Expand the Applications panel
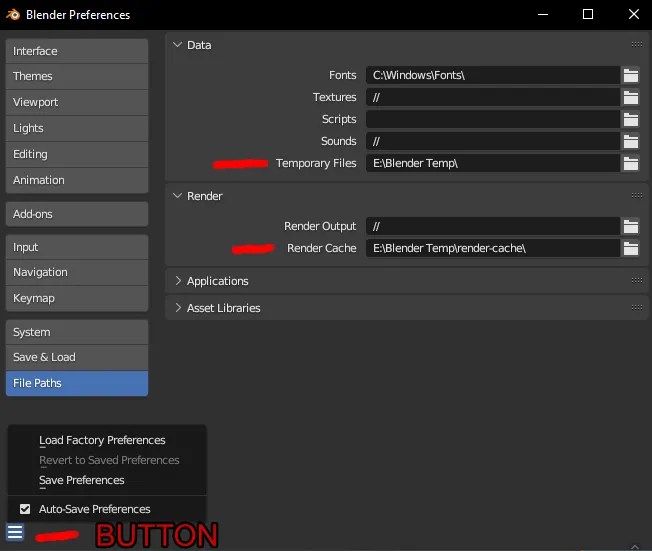Viewport: 652px width, 551px height. click(x=178, y=281)
